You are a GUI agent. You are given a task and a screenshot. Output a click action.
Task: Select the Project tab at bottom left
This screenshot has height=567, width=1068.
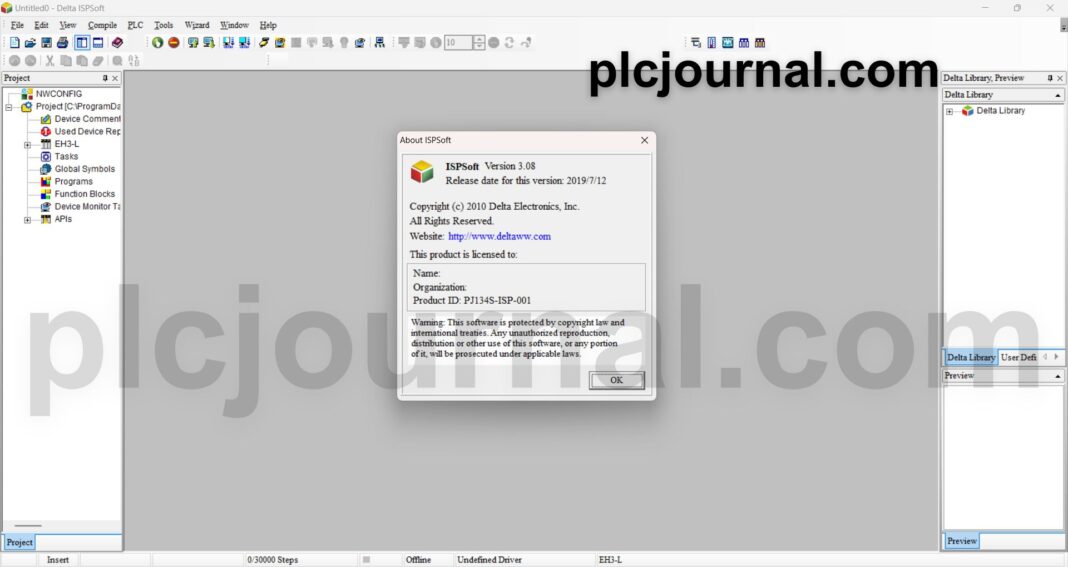point(19,542)
